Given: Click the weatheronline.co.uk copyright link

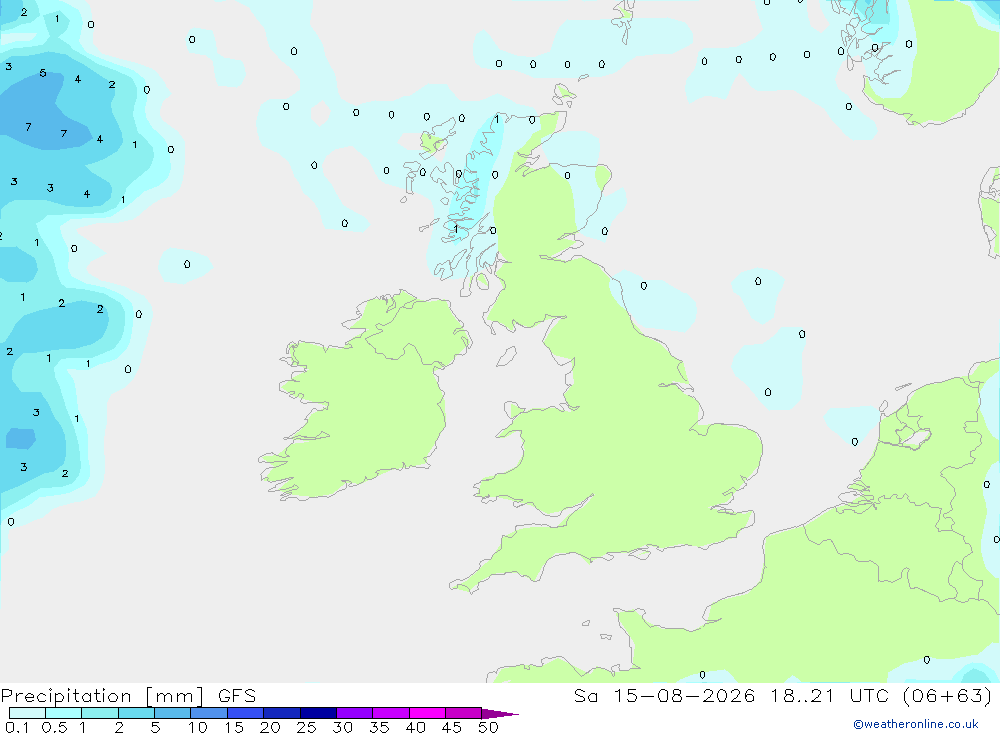Looking at the screenshot, I should (915, 724).
